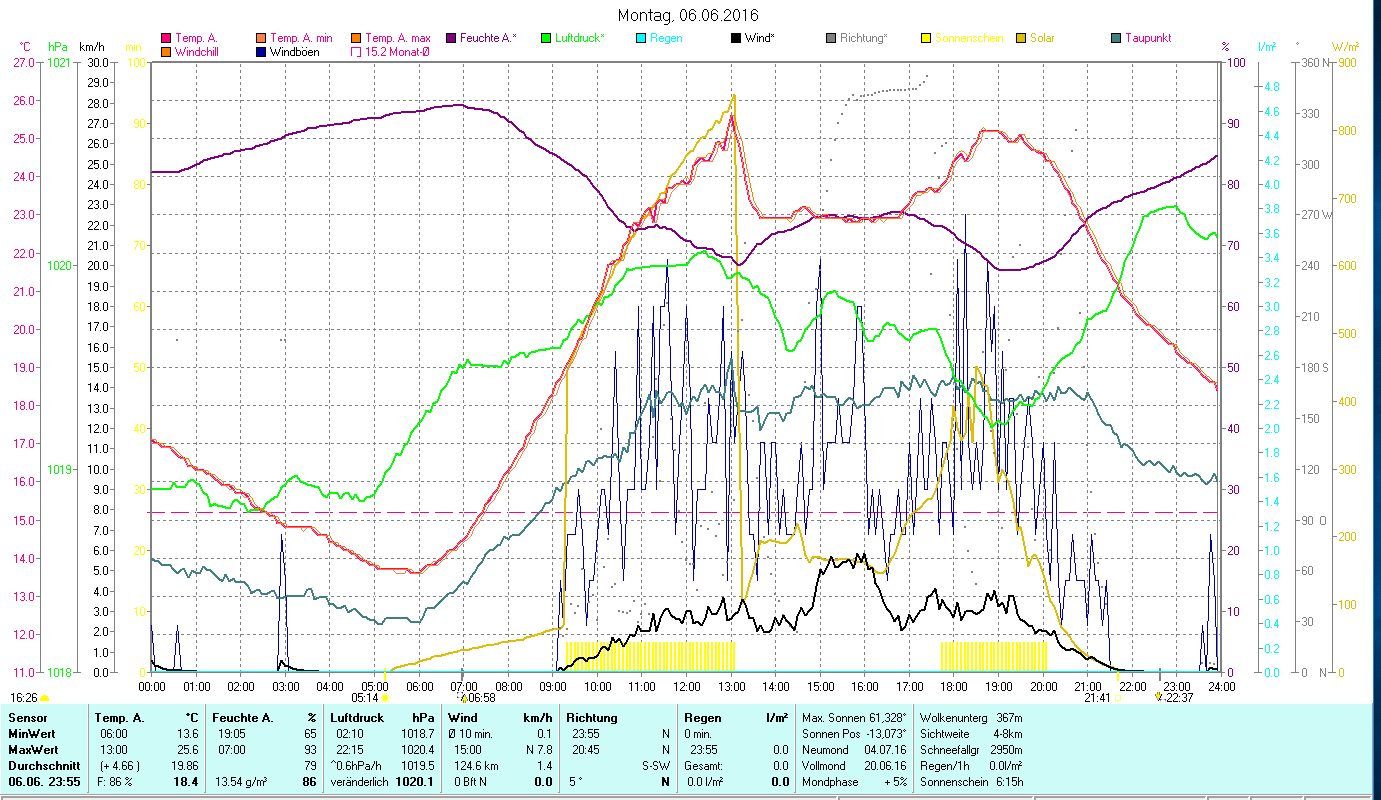Click the Temp. A. max legend swatch
1381x800 pixels.
(x=356, y=39)
